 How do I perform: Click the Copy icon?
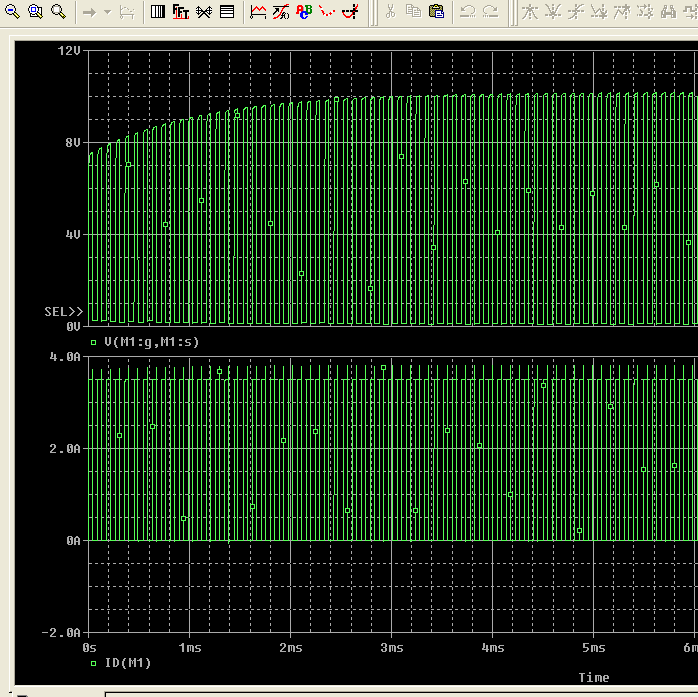point(414,12)
